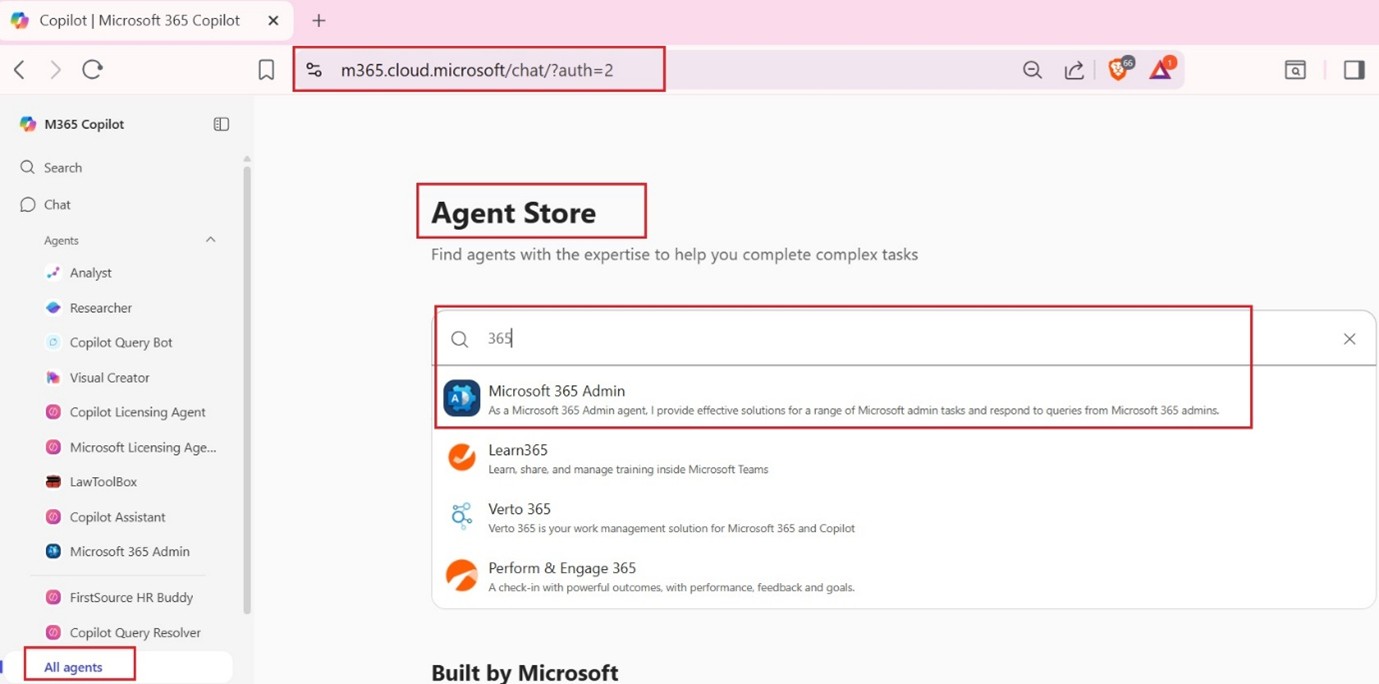
Task: Close the Copilot browser tab
Action: point(274,20)
